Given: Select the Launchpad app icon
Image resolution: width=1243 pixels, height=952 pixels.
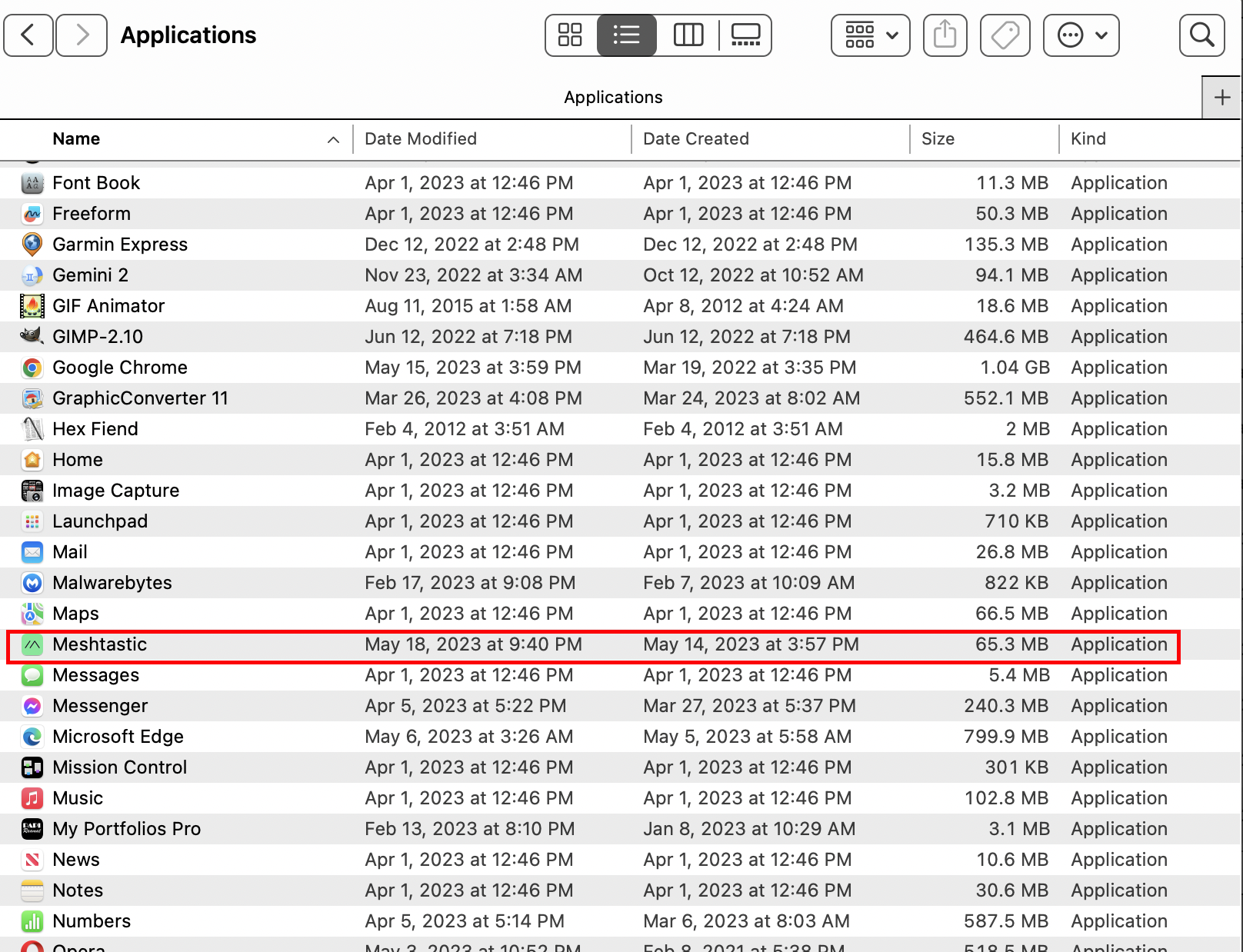Looking at the screenshot, I should (x=32, y=521).
